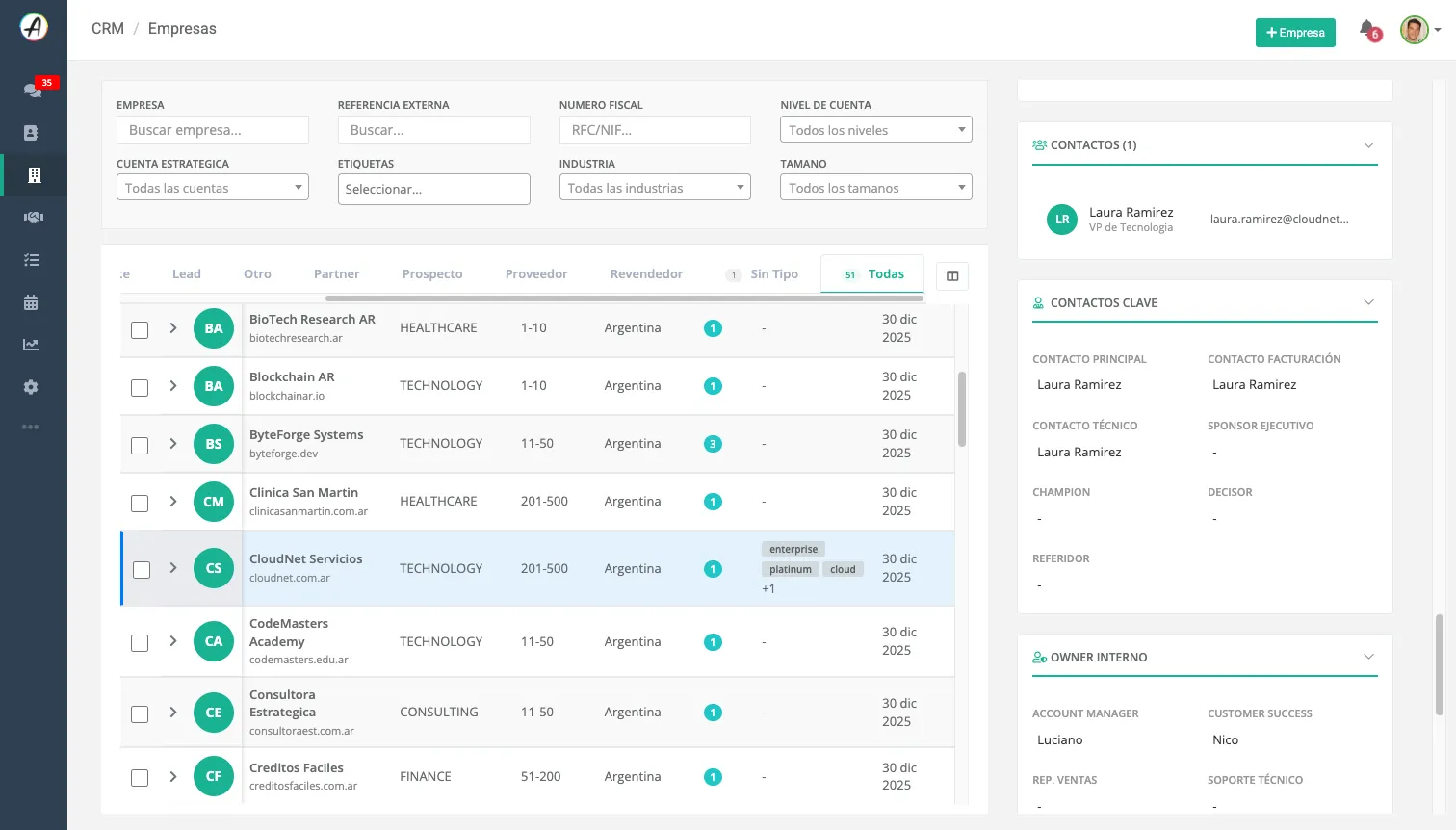Go to CRM breadcrumb link
This screenshot has width=1456, height=830.
[108, 29]
